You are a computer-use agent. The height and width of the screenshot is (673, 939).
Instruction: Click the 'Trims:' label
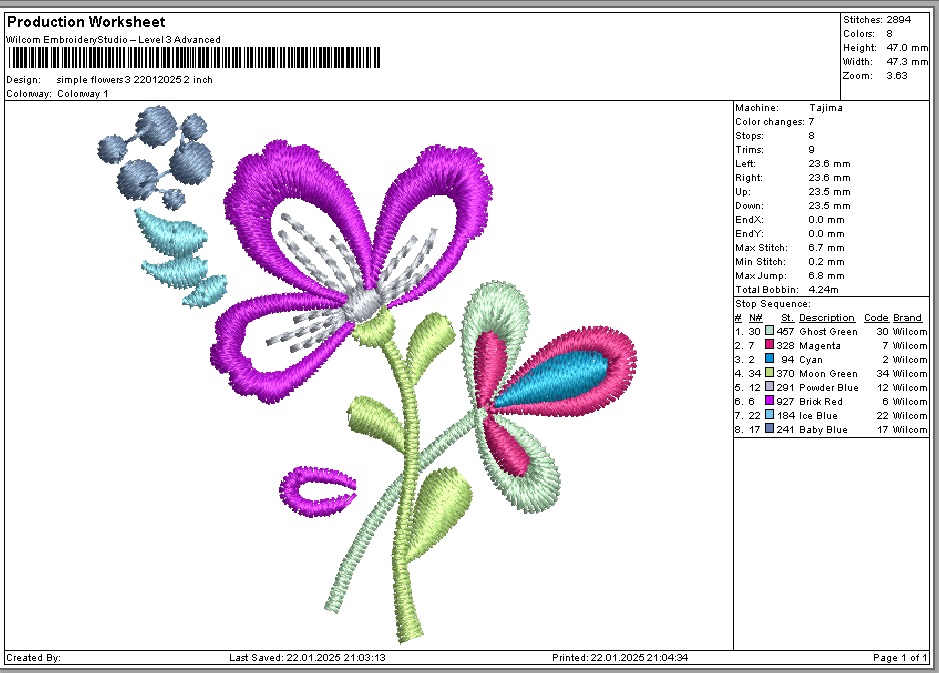tap(749, 150)
